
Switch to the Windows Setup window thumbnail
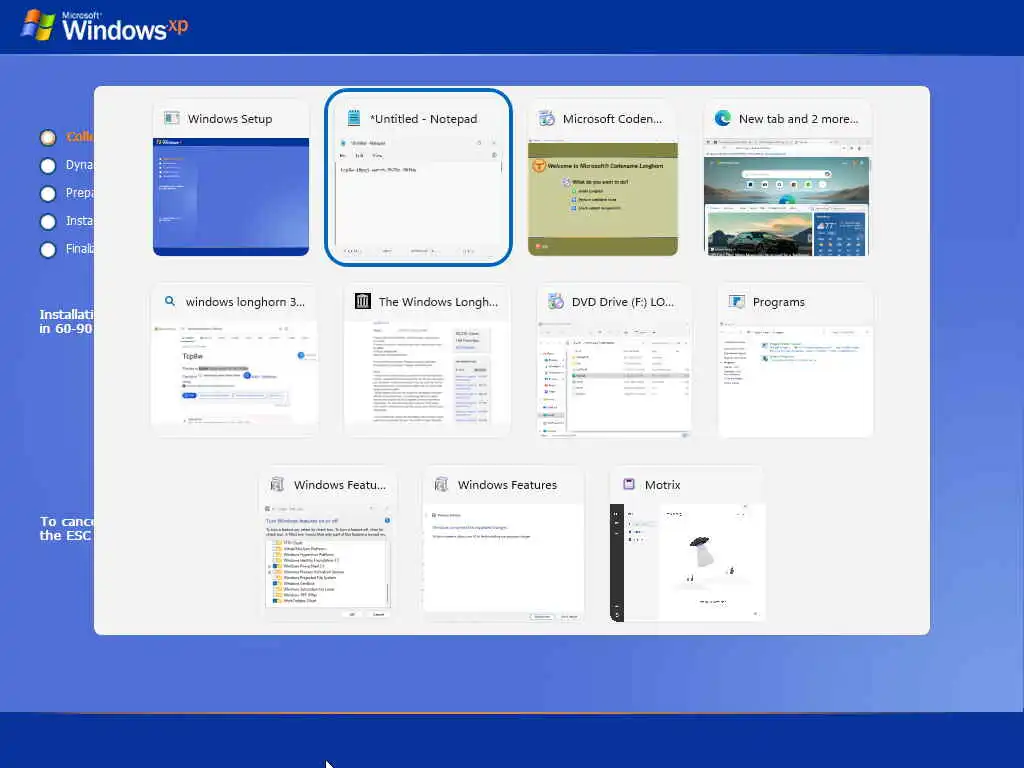click(231, 197)
